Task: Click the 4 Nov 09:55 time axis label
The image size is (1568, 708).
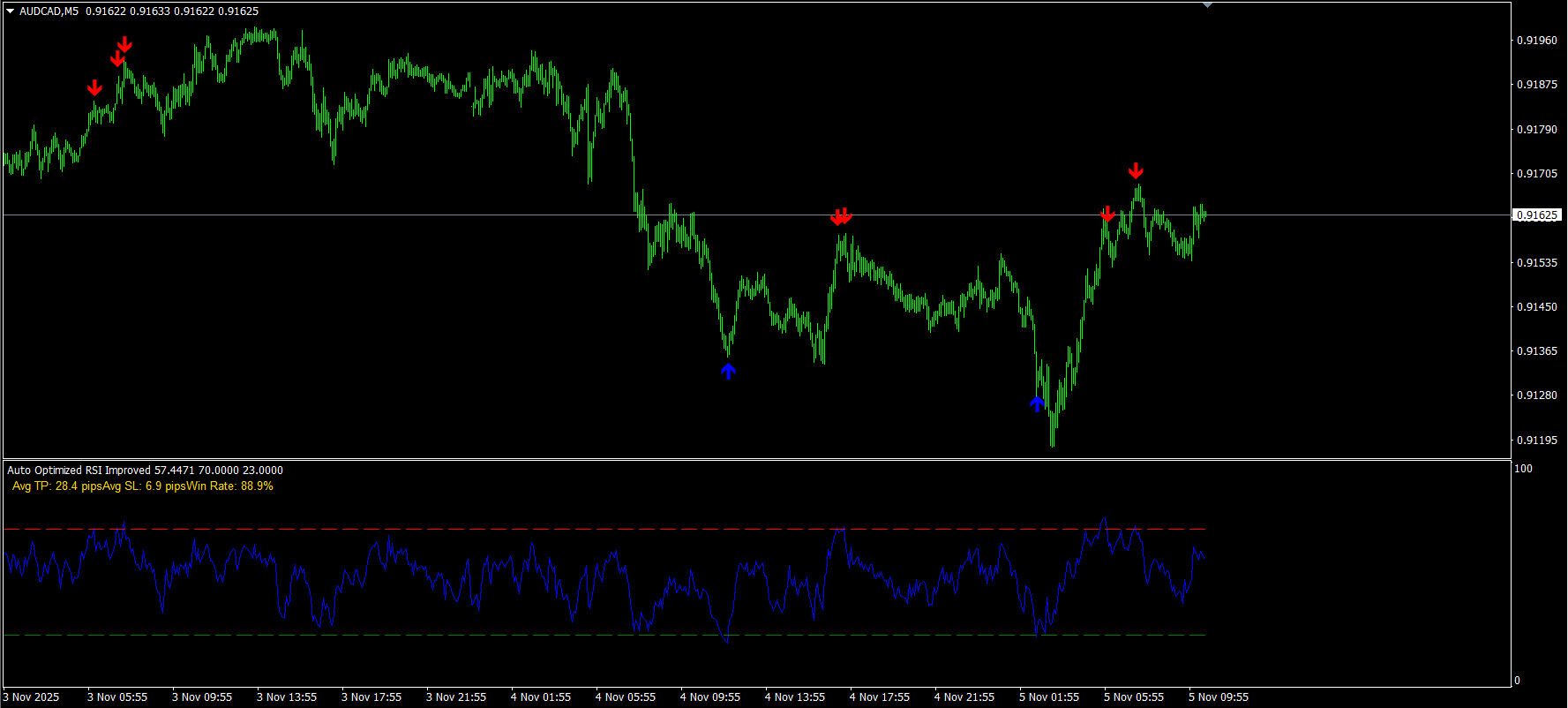Action: click(x=710, y=697)
